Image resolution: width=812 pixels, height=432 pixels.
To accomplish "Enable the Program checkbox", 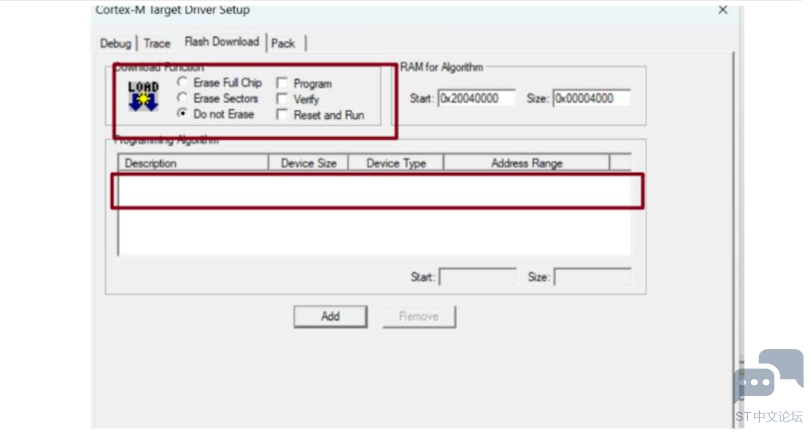I will (282, 83).
